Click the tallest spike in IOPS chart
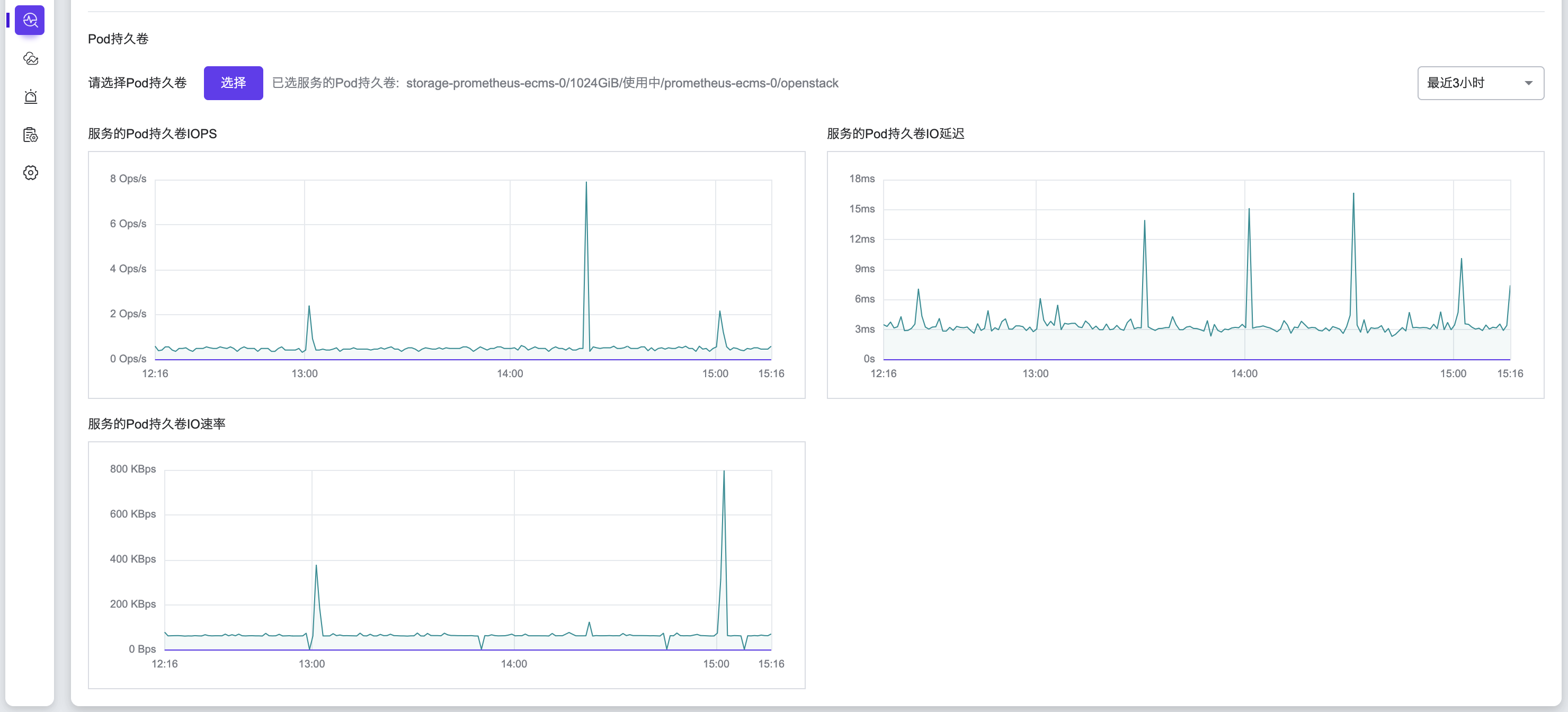Screen dimensions: 1568x712 pos(586,183)
